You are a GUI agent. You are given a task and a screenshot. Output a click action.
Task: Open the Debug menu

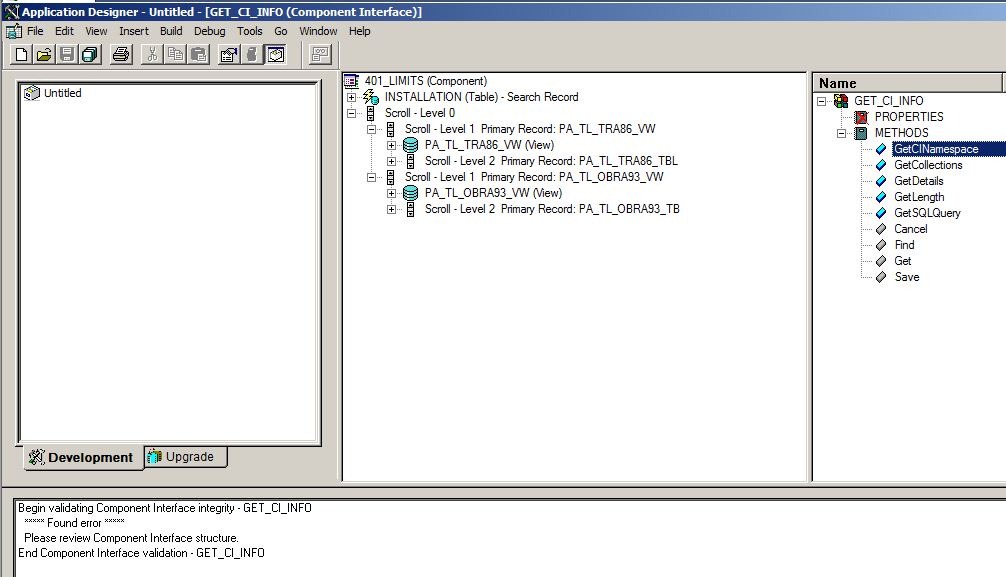210,31
